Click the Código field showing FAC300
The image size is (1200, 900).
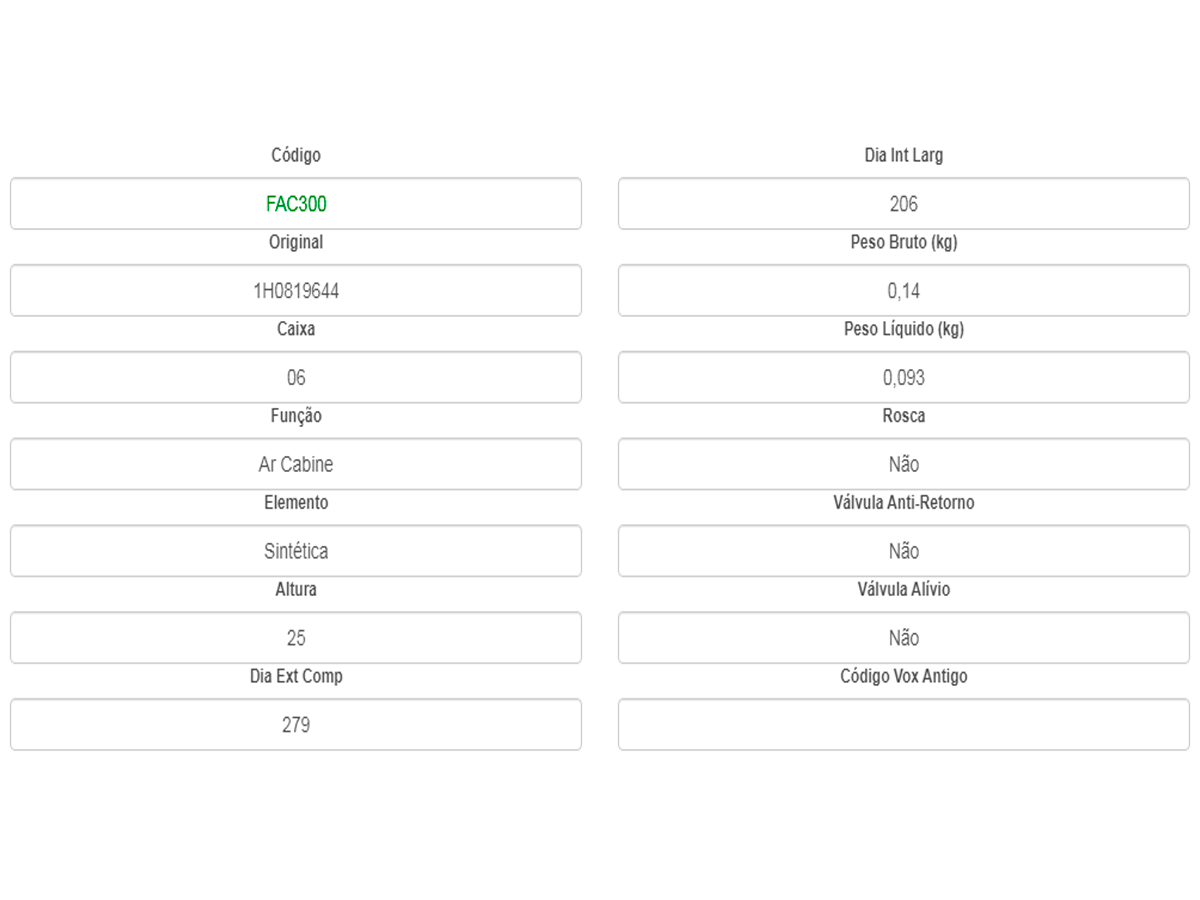pyautogui.click(x=296, y=204)
